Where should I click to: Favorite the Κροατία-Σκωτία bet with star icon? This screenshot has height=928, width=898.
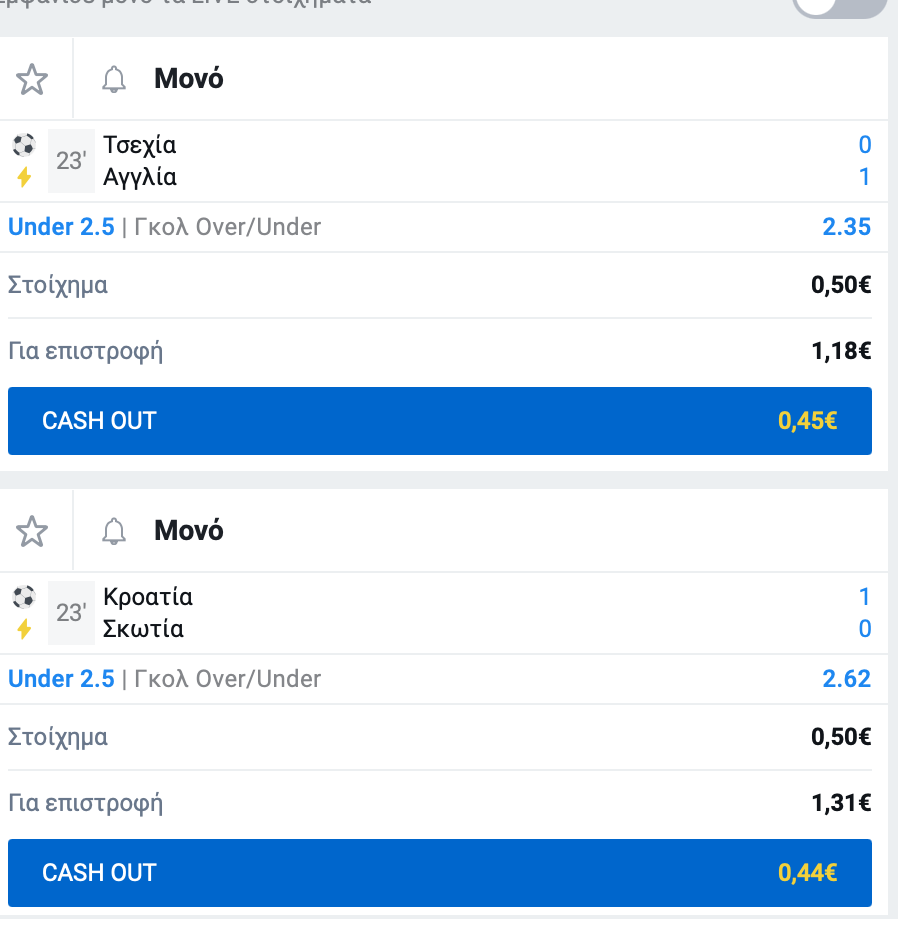(31, 531)
